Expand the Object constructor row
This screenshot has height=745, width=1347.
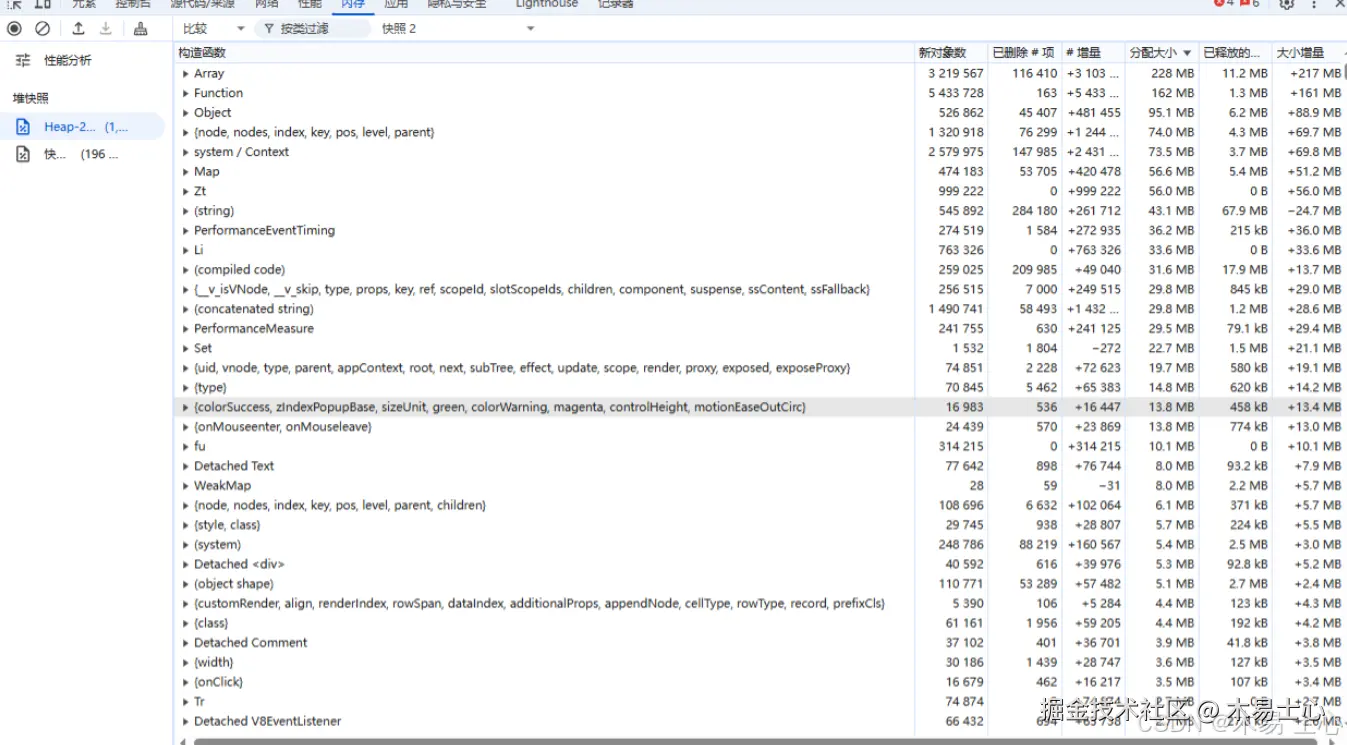186,113
